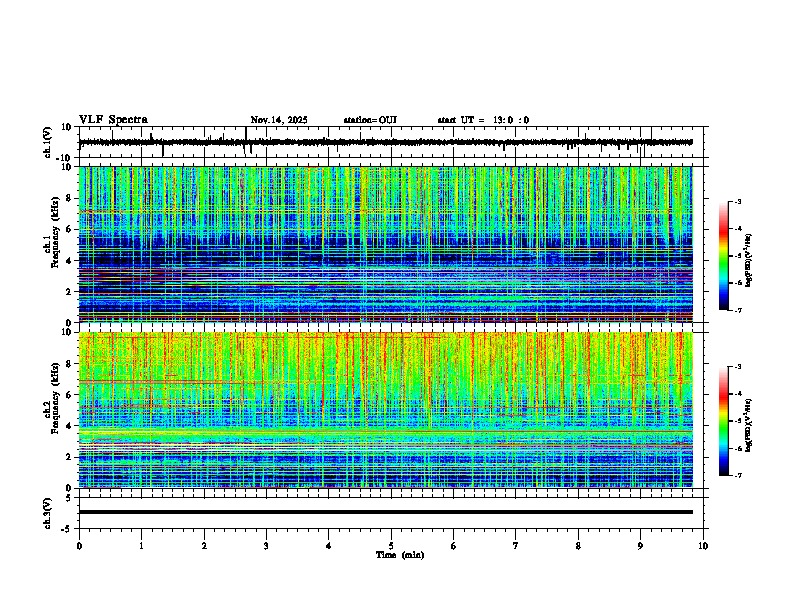Viewport: 792px width, 612px height.
Task: Click the "-5" tick on ch.3(V) axis
Action: tap(67, 528)
